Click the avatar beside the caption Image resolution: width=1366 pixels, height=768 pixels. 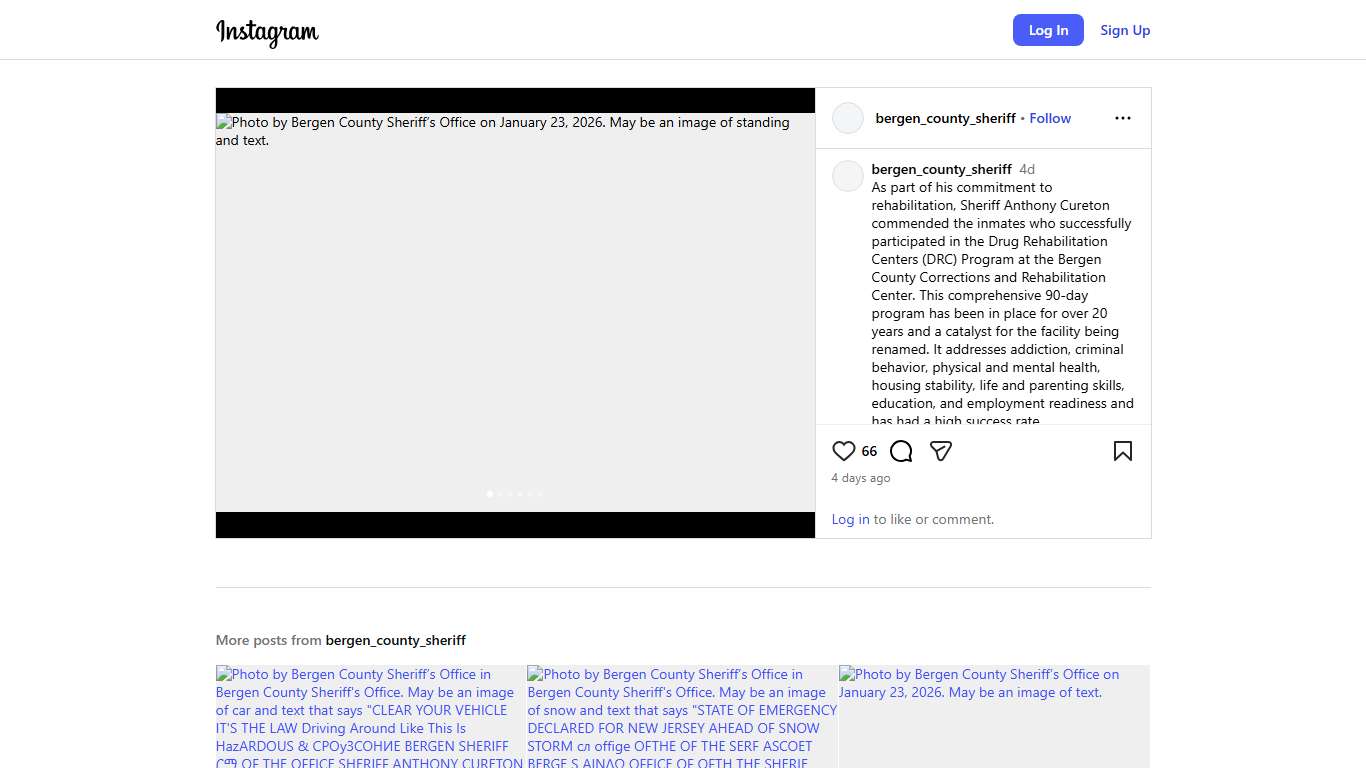pyautogui.click(x=848, y=176)
